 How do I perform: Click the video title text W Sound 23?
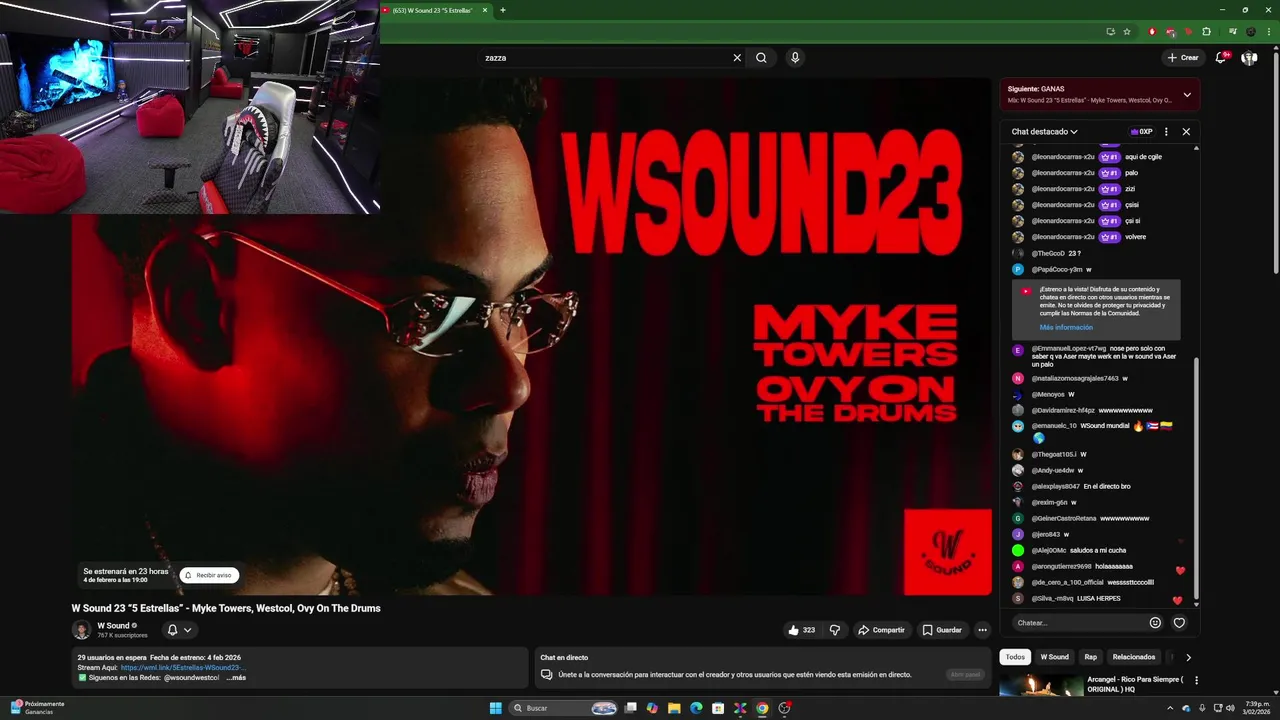tap(226, 608)
